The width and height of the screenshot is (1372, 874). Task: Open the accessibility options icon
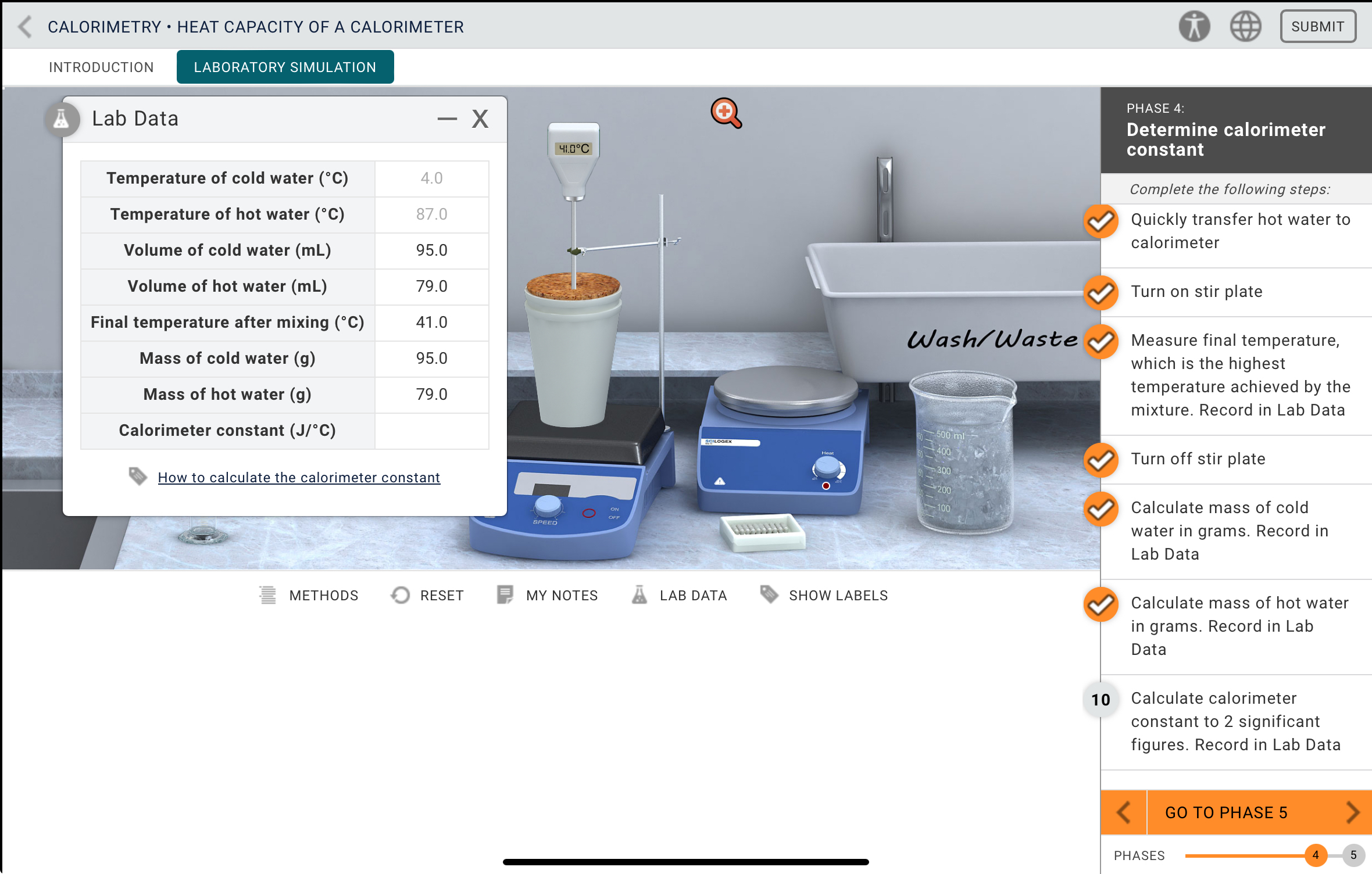1195,25
